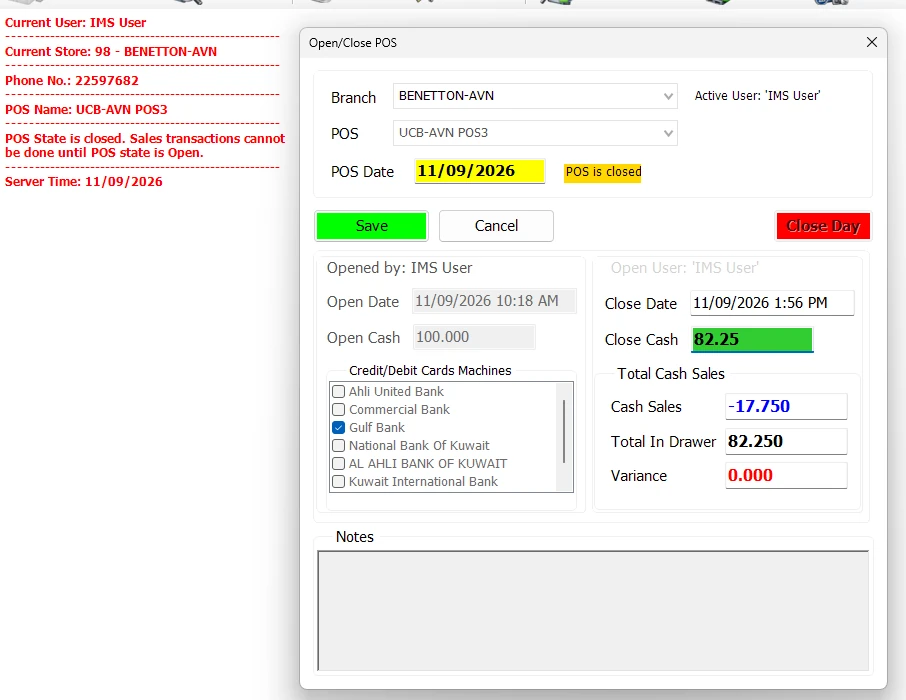Click the 'POS is closed' status label
This screenshot has height=700, width=906.
tap(603, 172)
